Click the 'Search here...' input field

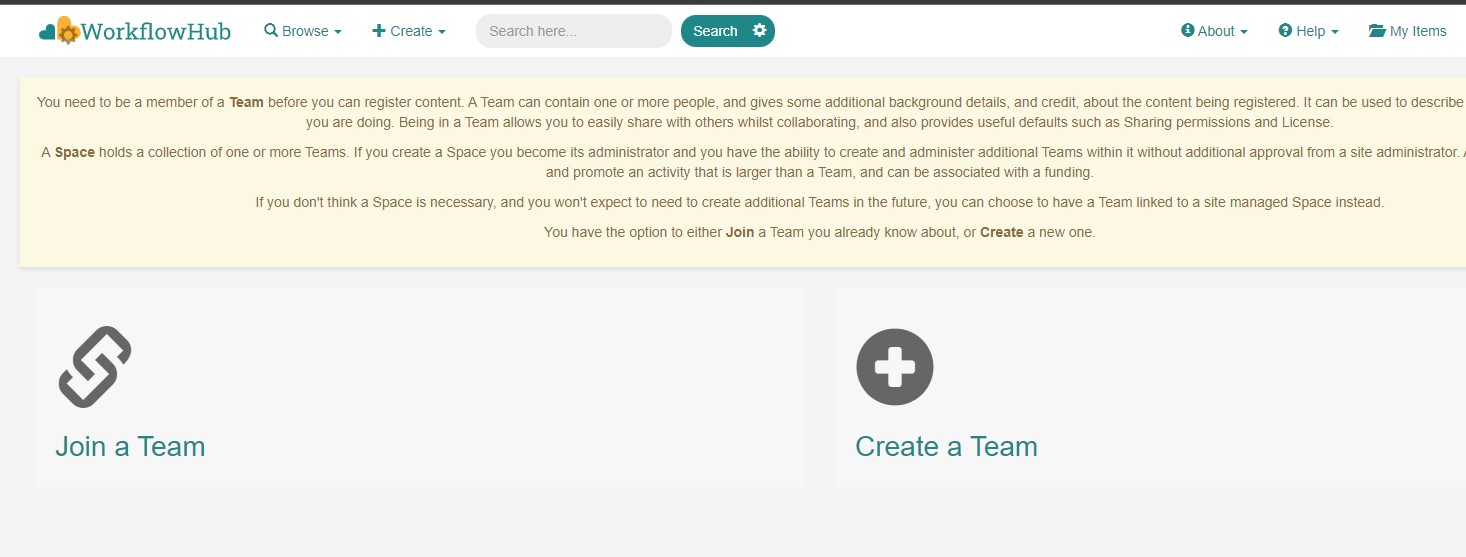click(574, 31)
